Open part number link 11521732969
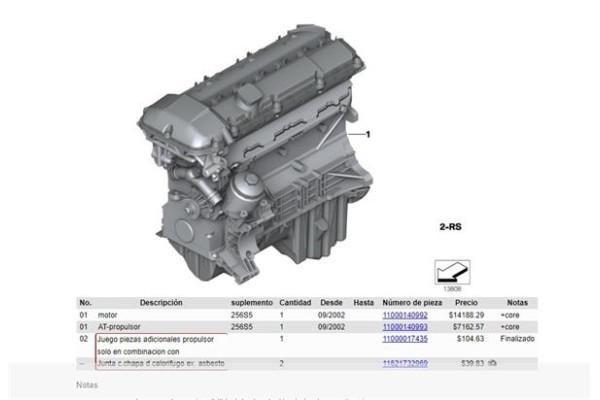600x400 pixels. (x=405, y=363)
